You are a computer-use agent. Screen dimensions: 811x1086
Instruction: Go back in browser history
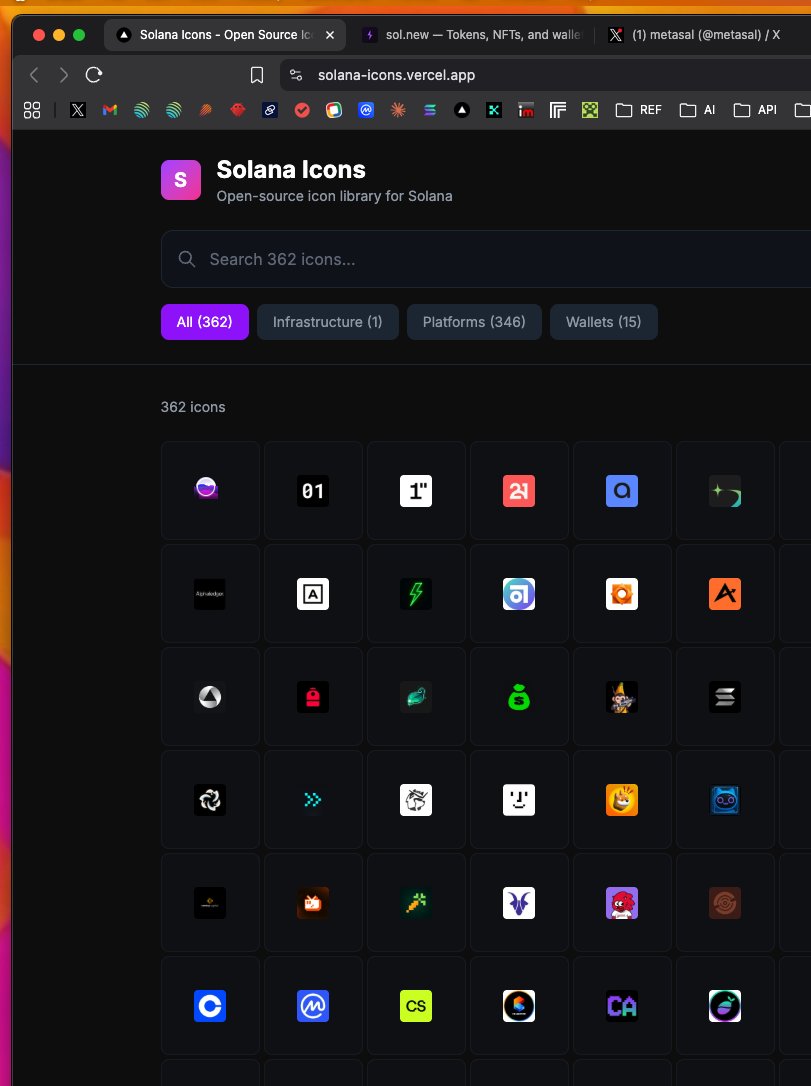pos(34,75)
